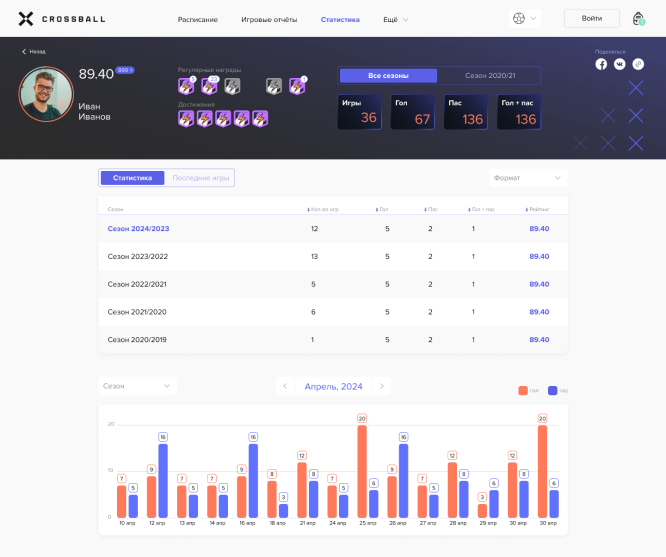
Task: Go to previous month before Апрель, 2024
Action: [x=284, y=386]
